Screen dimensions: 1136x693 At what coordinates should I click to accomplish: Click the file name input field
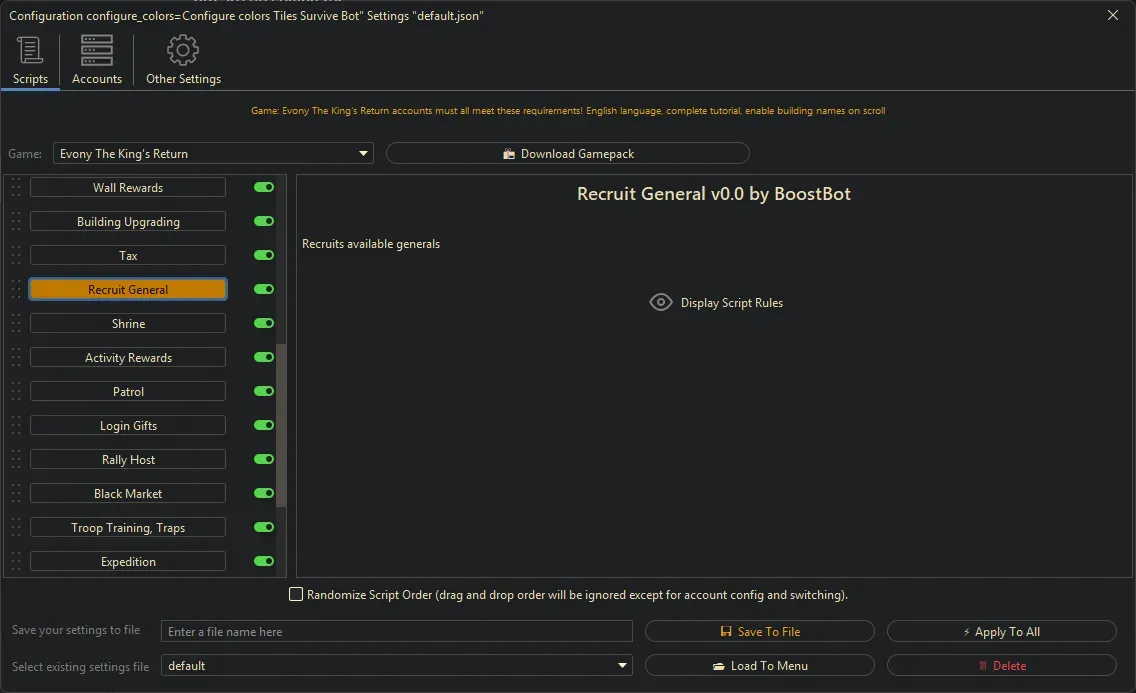(397, 631)
